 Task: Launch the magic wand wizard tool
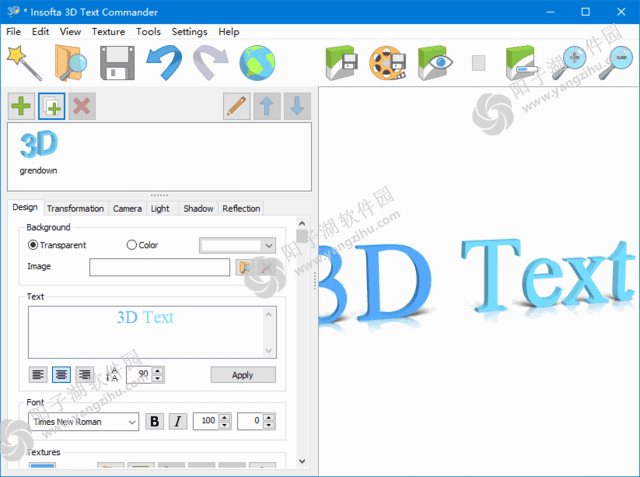[24, 63]
